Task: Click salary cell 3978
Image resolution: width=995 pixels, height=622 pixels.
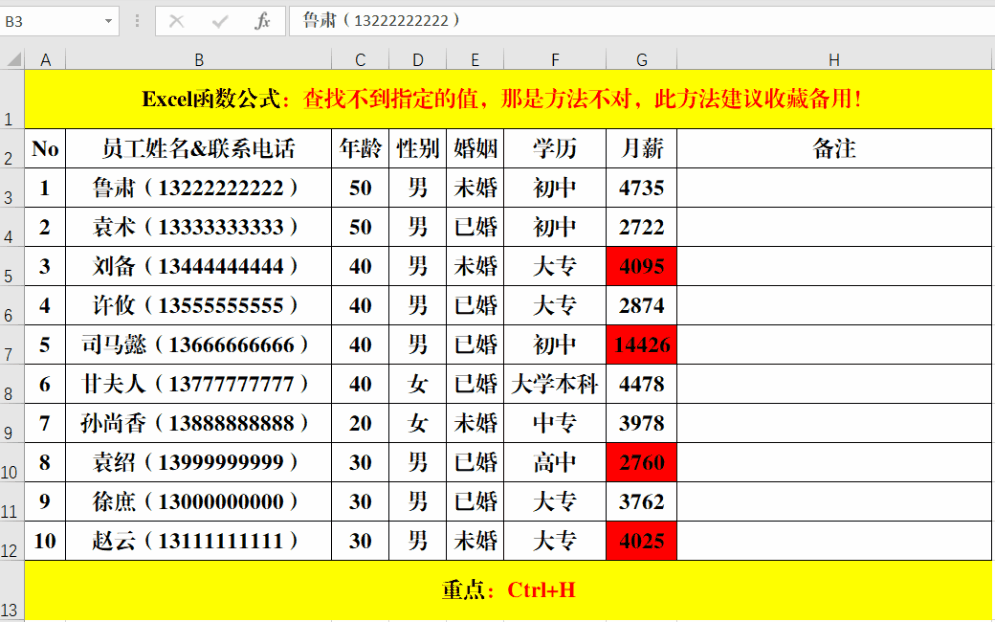Action: pyautogui.click(x=642, y=423)
